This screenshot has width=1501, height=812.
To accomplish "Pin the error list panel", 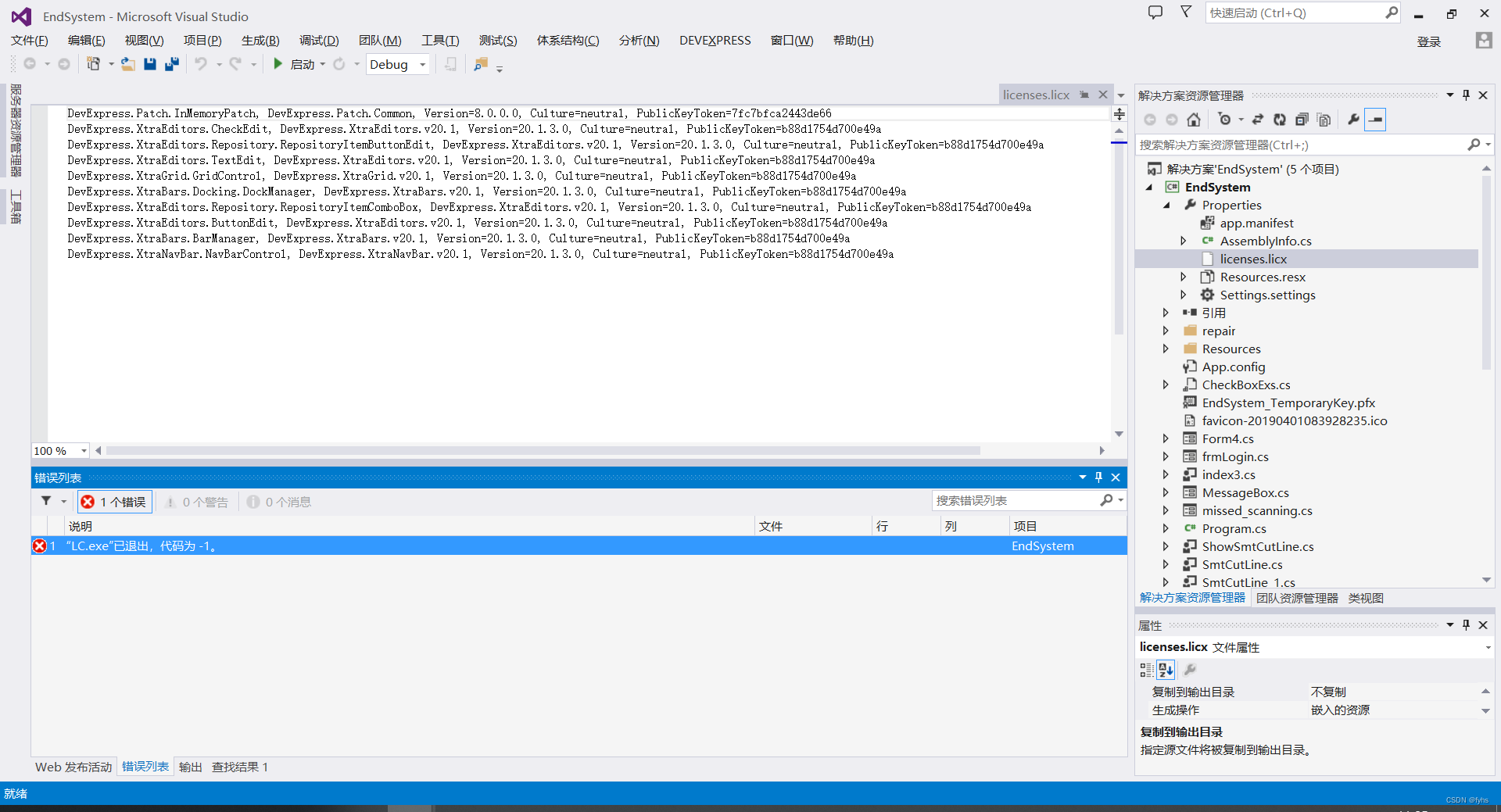I will coord(1098,477).
